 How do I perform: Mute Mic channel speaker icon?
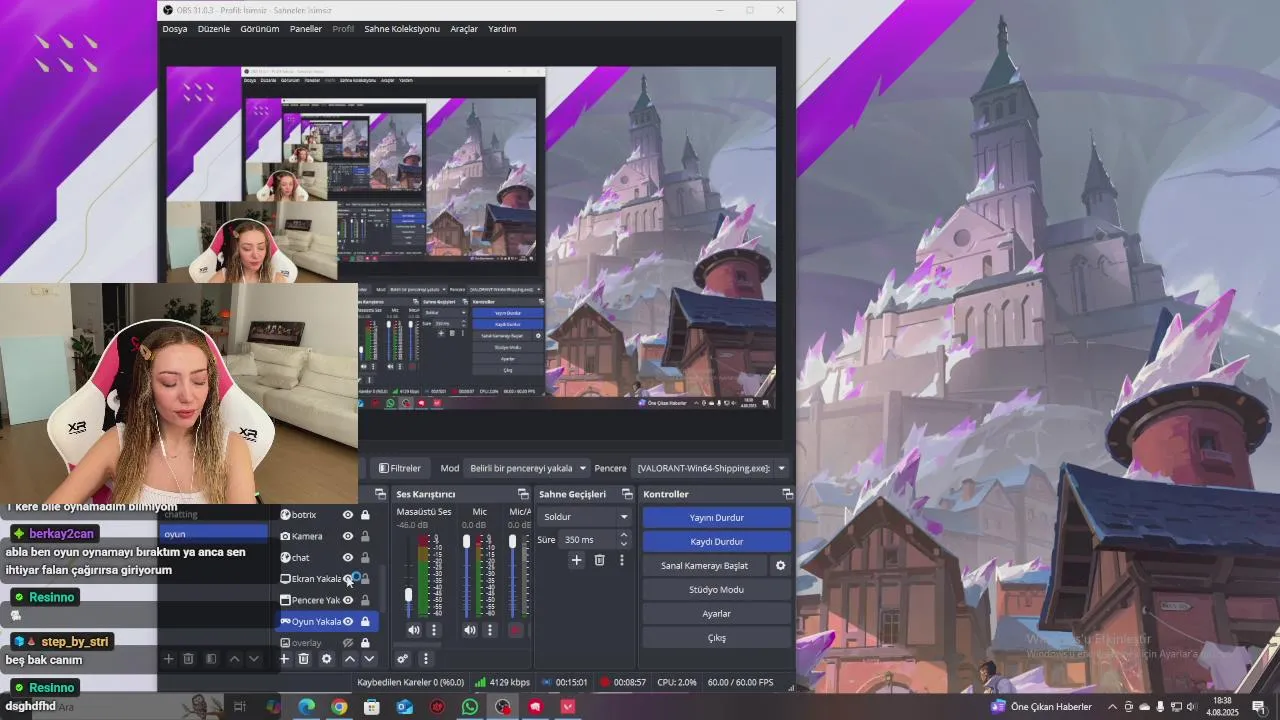pyautogui.click(x=470, y=630)
